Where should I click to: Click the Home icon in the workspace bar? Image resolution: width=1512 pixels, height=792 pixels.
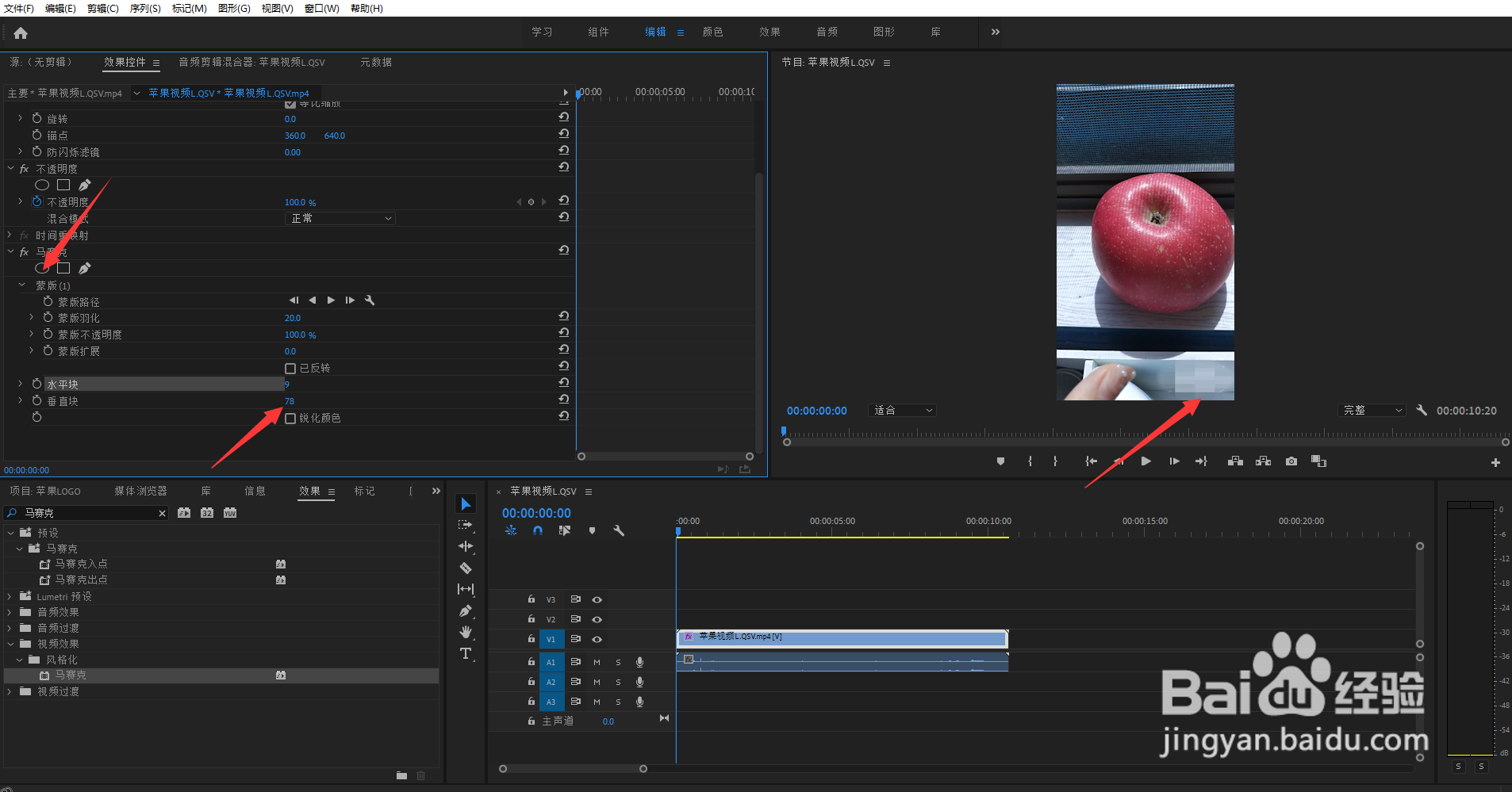(x=21, y=33)
